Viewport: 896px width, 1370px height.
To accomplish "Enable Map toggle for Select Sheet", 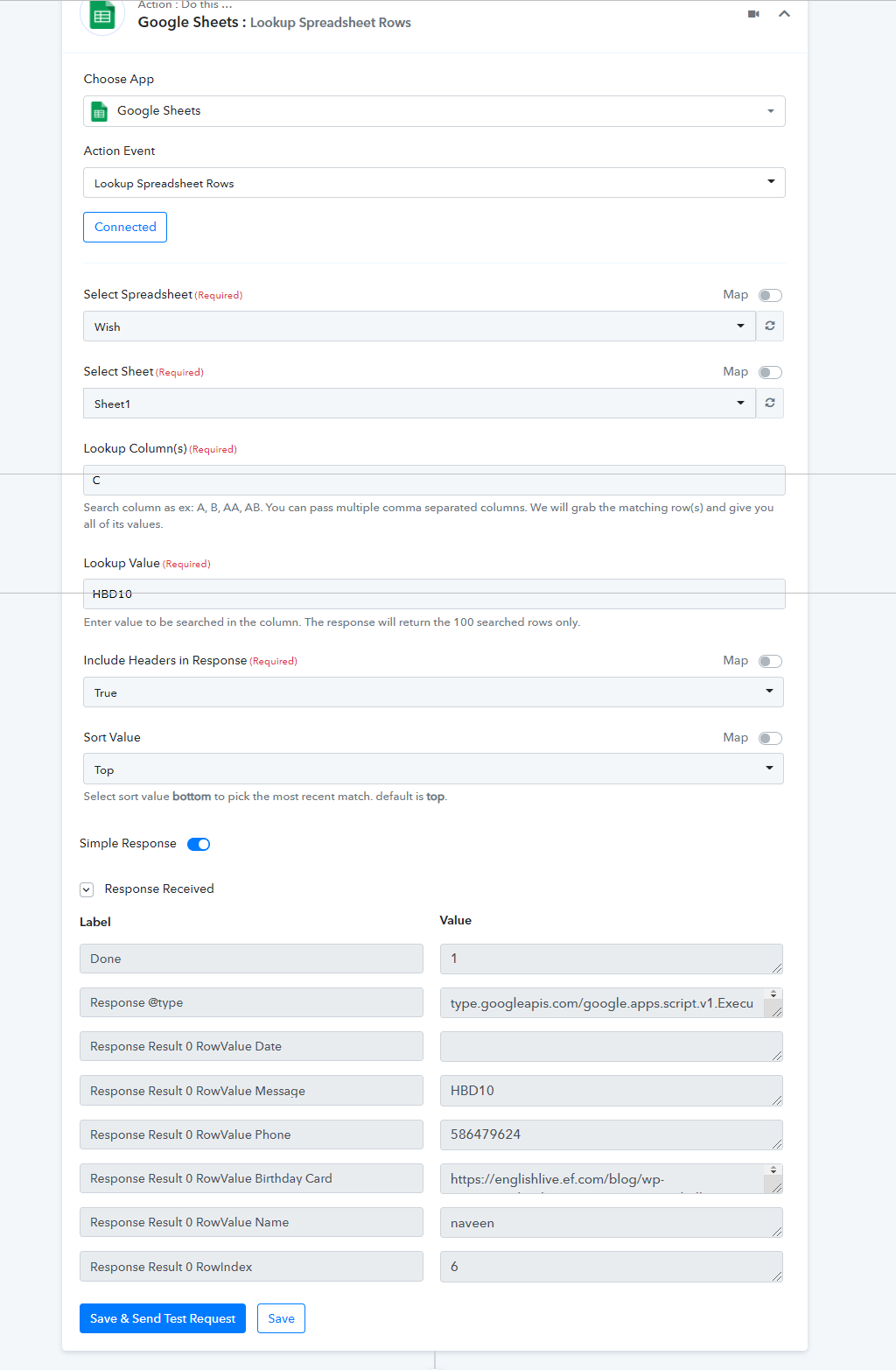I will click(770, 372).
